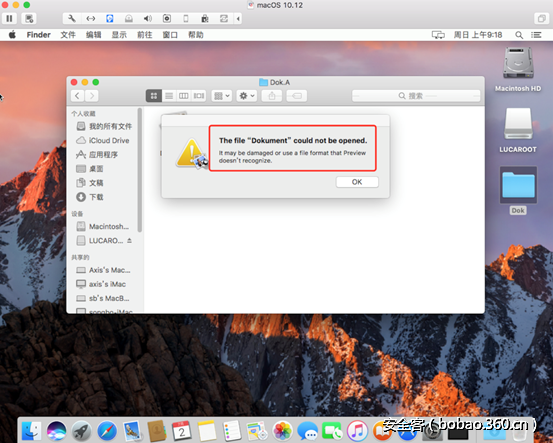Open the Apple menu
The image size is (553, 443).
point(12,35)
